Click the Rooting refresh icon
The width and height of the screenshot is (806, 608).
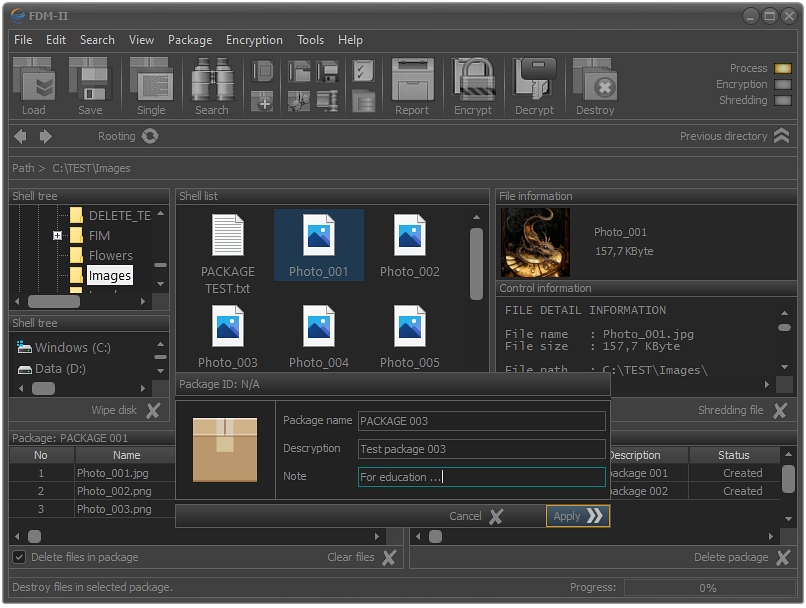click(x=150, y=136)
